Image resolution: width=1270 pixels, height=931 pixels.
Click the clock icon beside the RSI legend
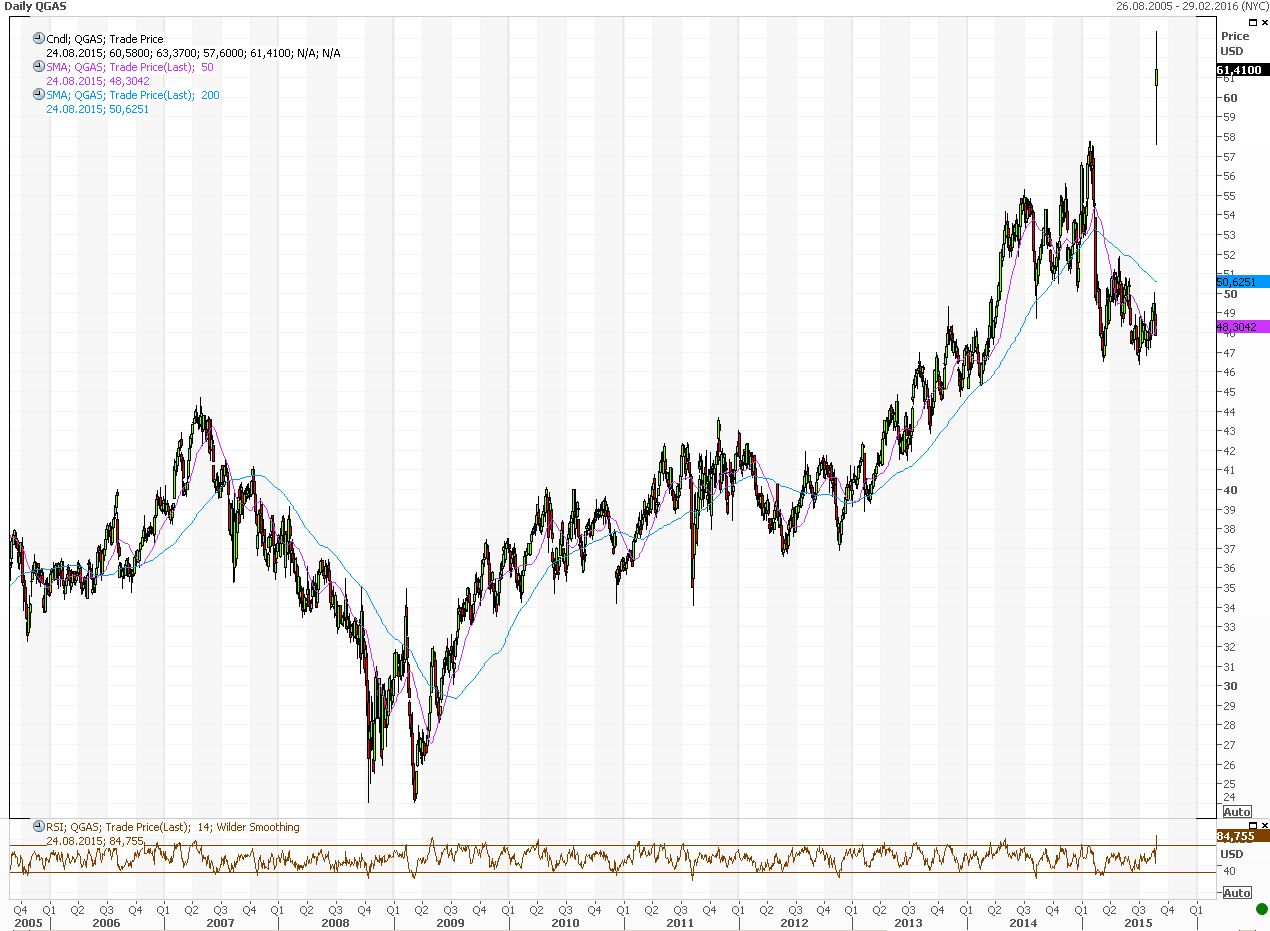tap(39, 827)
